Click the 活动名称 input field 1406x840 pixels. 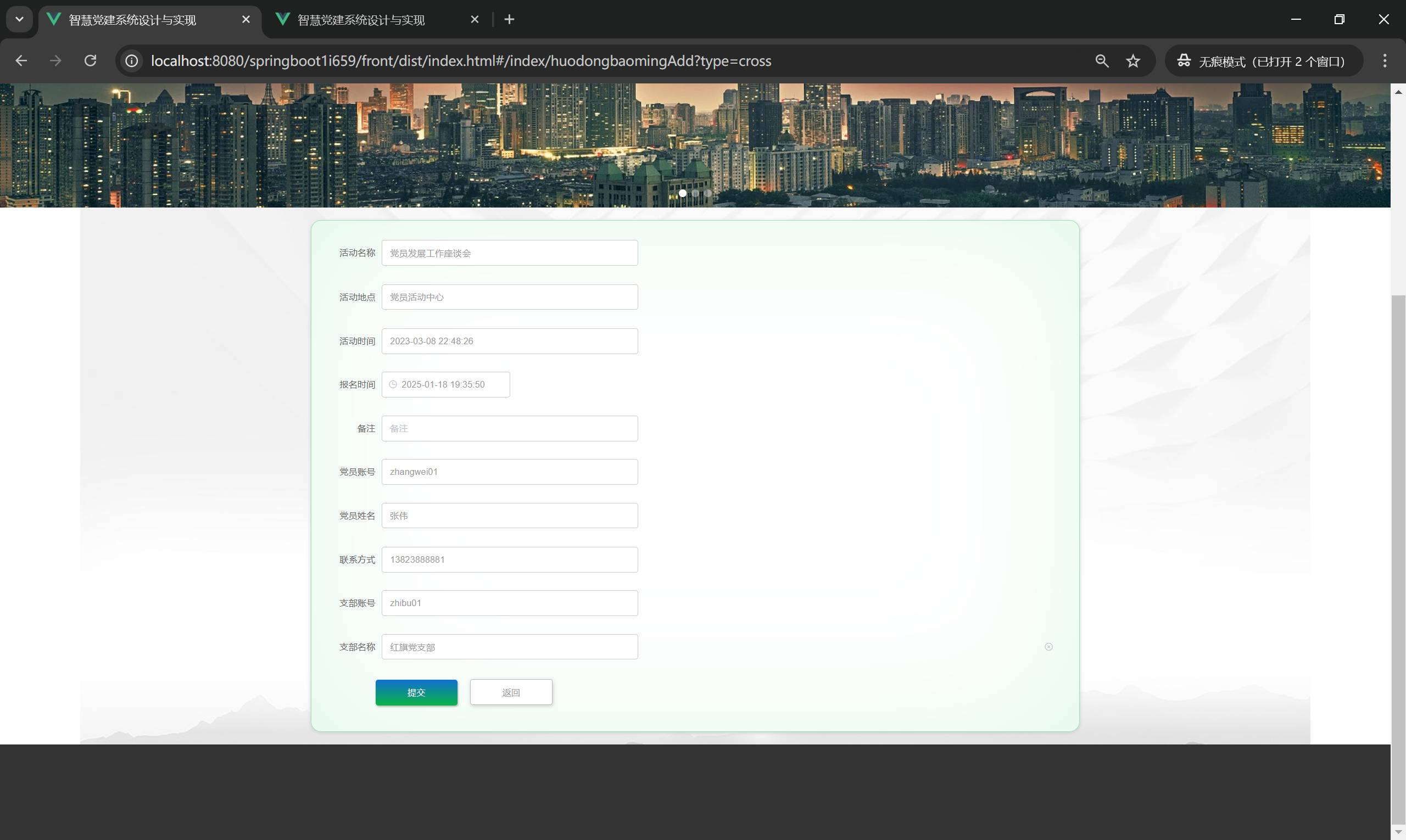pyautogui.click(x=510, y=253)
